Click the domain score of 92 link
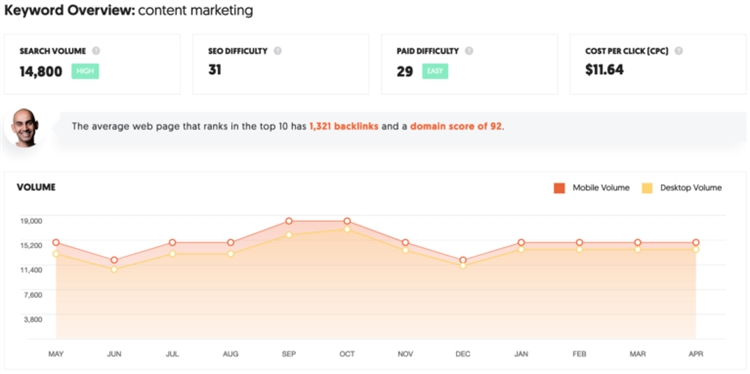The width and height of the screenshot is (750, 374). coord(456,127)
